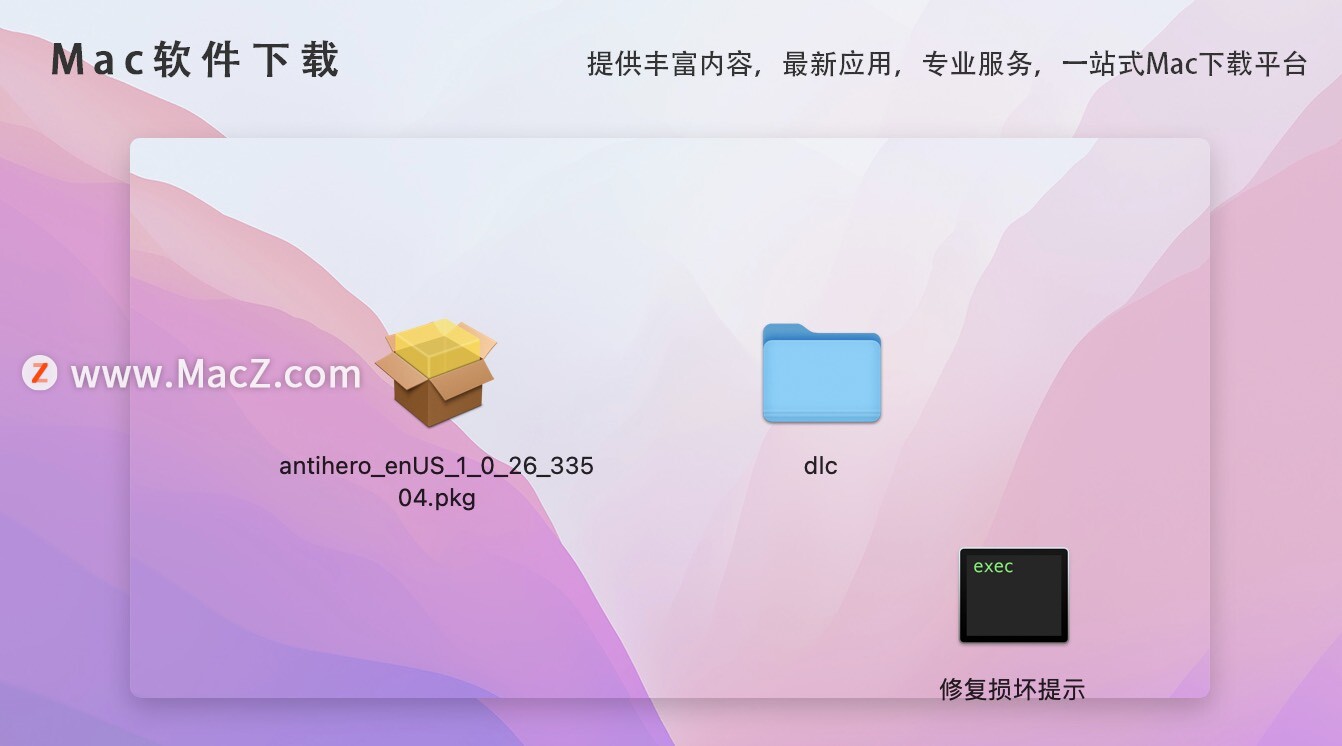This screenshot has height=746, width=1342.
Task: Select the green exec text inside script icon
Action: pos(993,567)
